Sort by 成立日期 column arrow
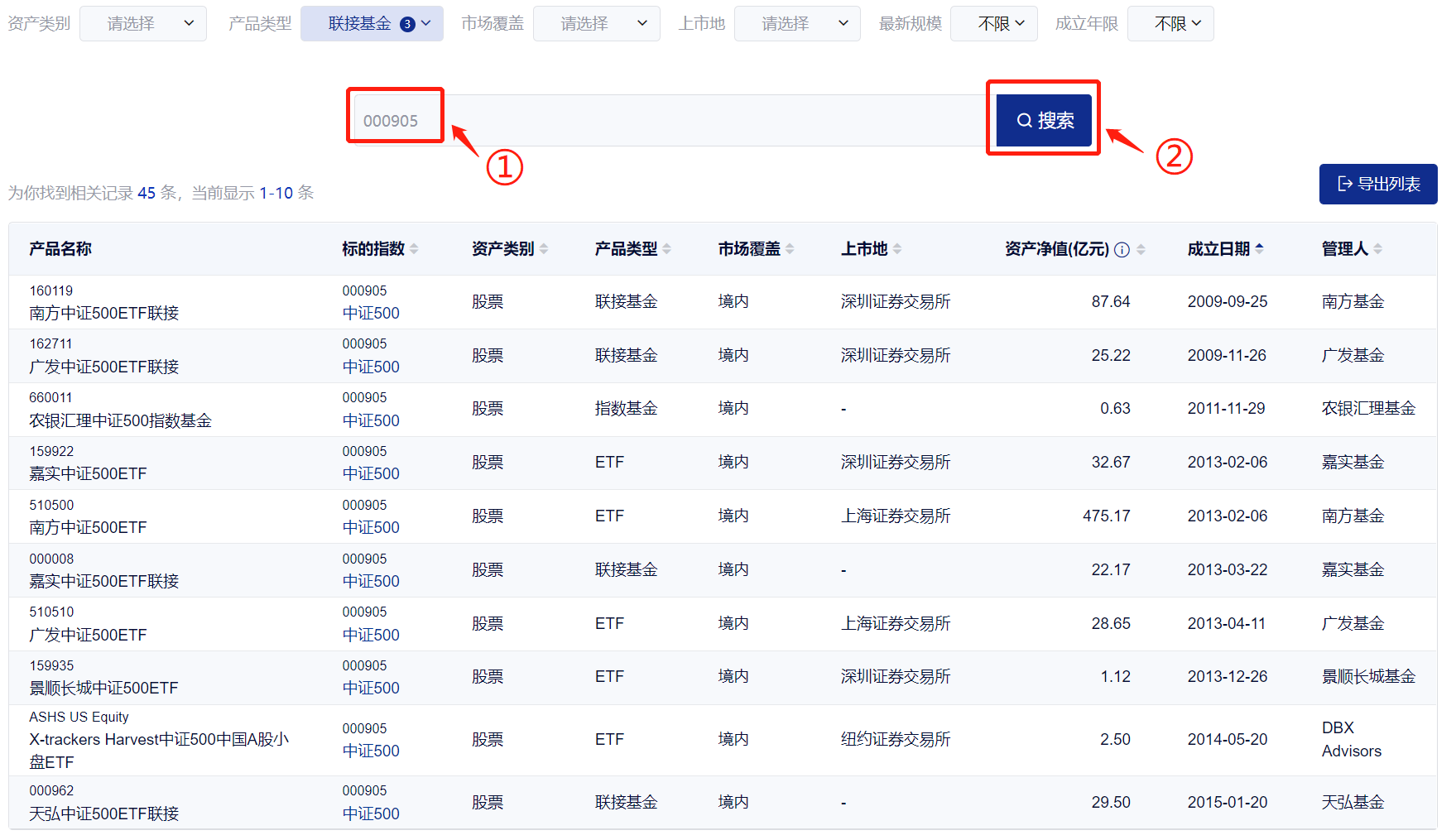Screen dimensions: 1456x840 coord(1259,248)
